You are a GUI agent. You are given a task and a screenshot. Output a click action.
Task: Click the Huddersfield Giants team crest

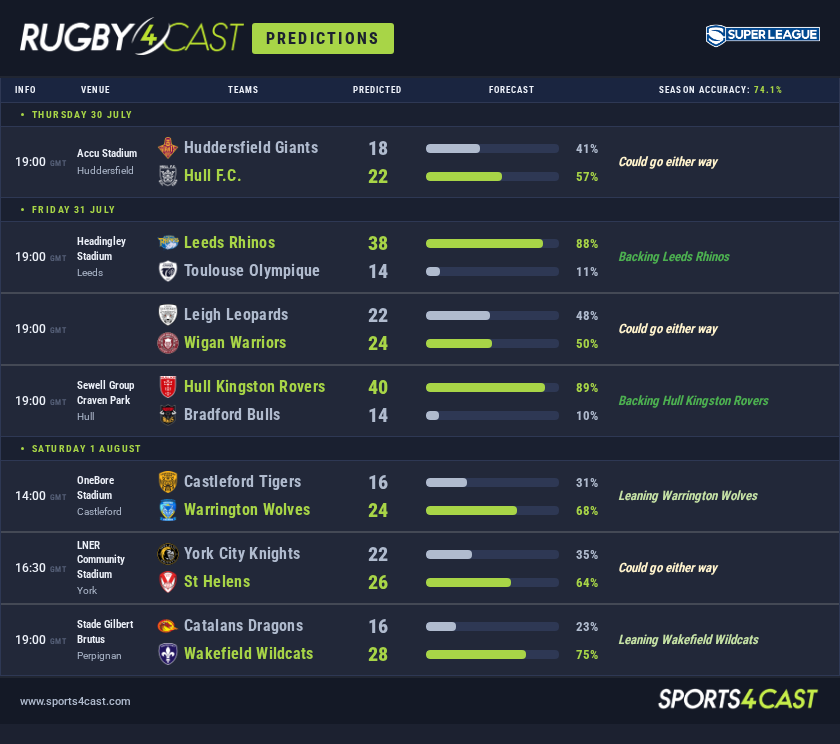click(168, 148)
